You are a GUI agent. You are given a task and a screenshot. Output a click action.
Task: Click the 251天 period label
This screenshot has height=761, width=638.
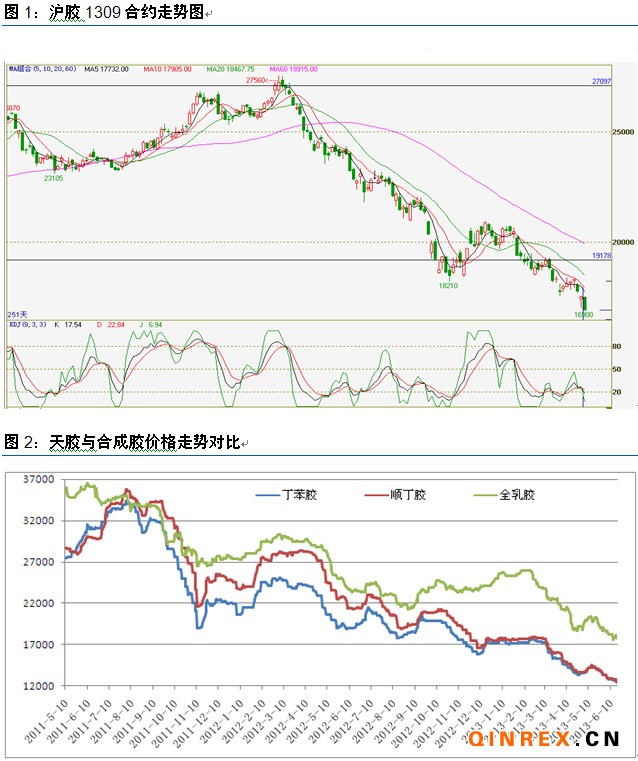pos(17,314)
